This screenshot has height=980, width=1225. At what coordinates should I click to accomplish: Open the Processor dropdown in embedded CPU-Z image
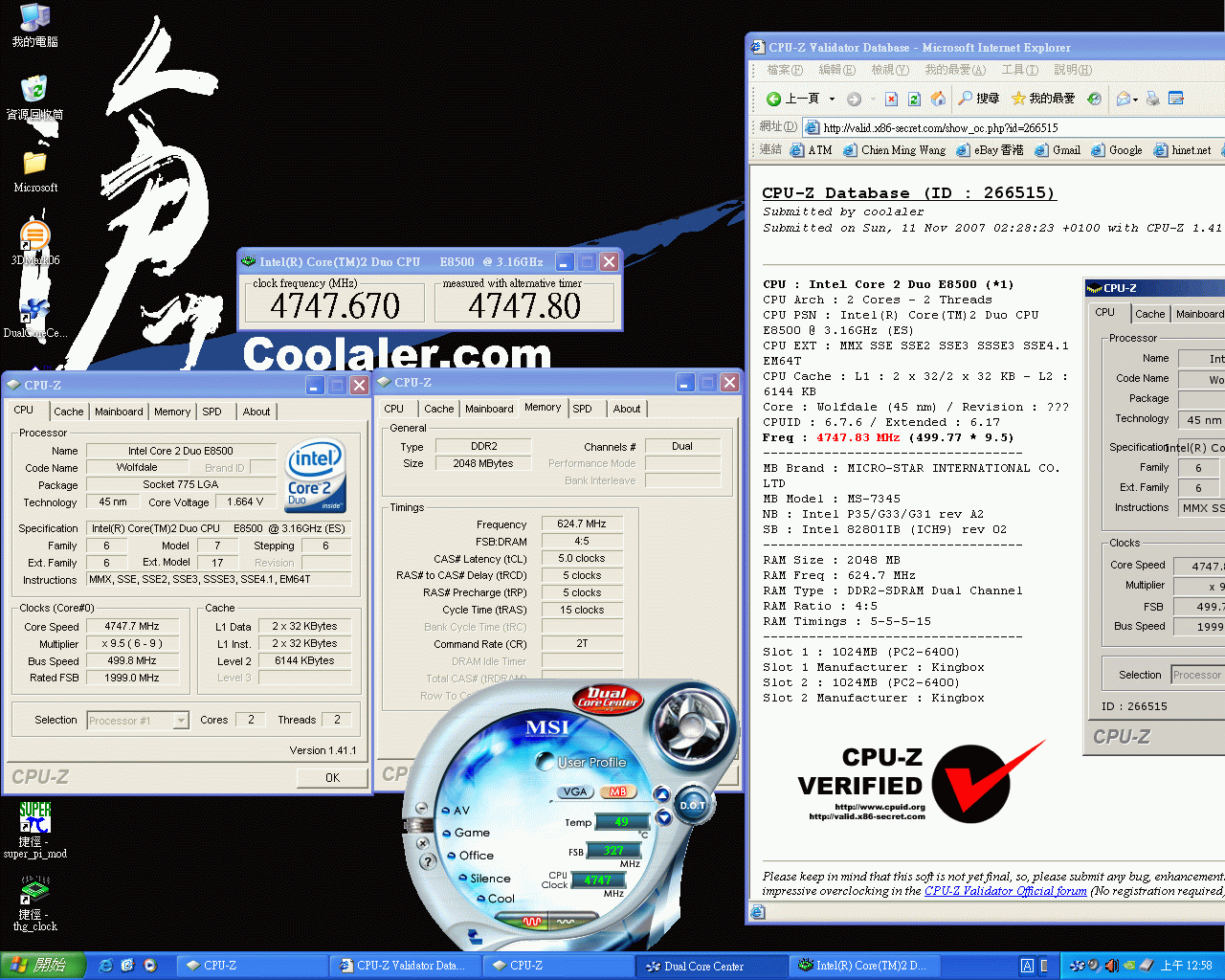click(1198, 675)
